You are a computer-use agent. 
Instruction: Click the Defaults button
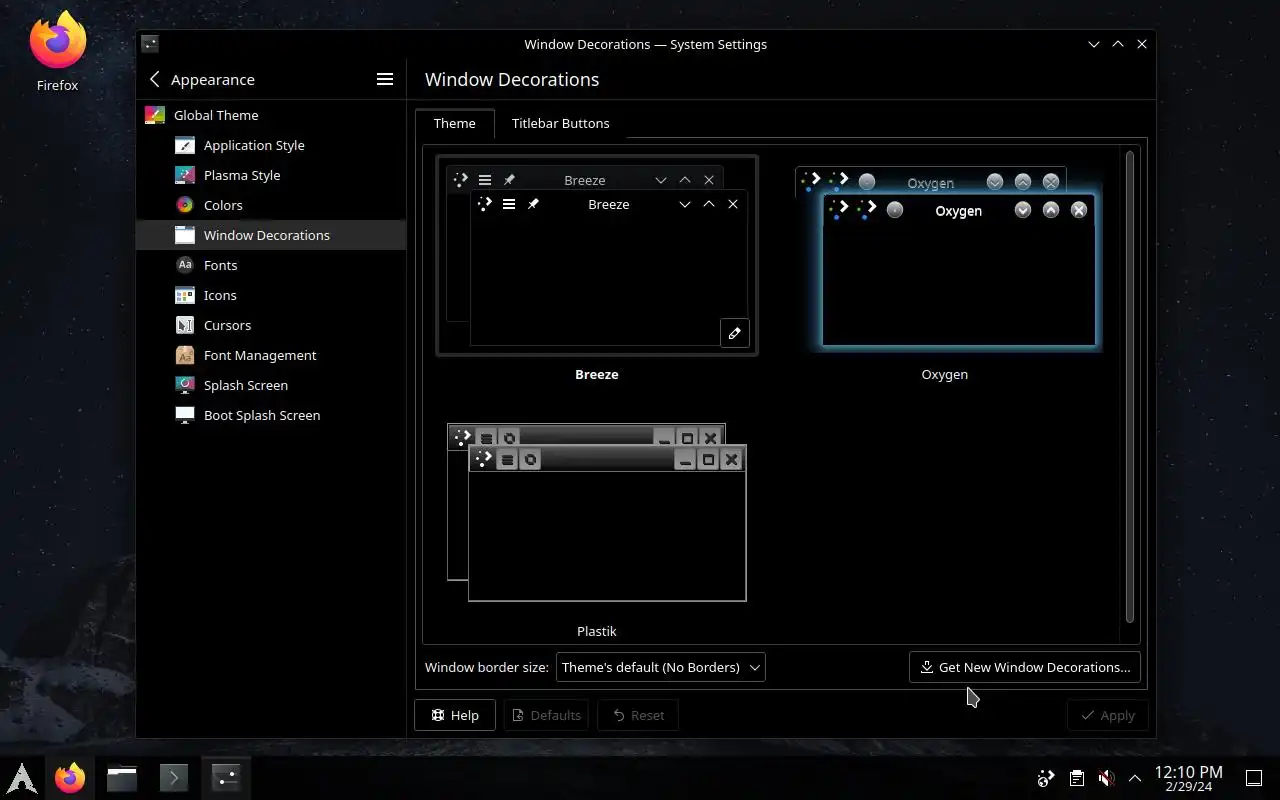pos(546,715)
